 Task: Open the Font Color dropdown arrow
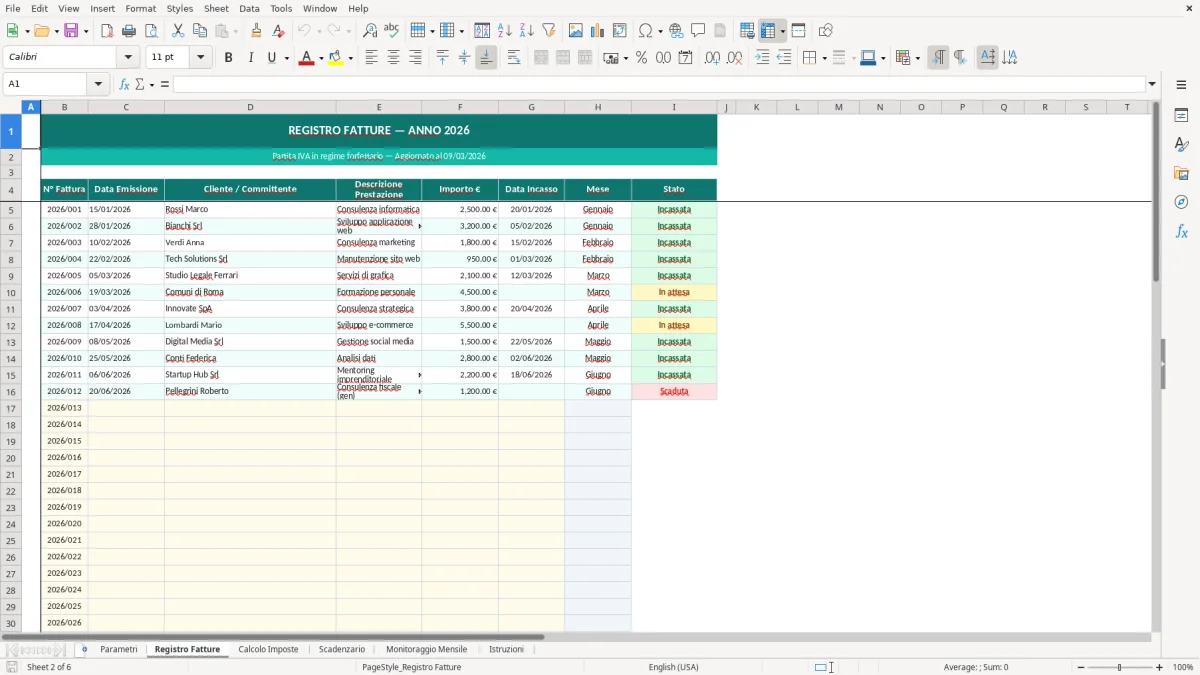[321, 58]
